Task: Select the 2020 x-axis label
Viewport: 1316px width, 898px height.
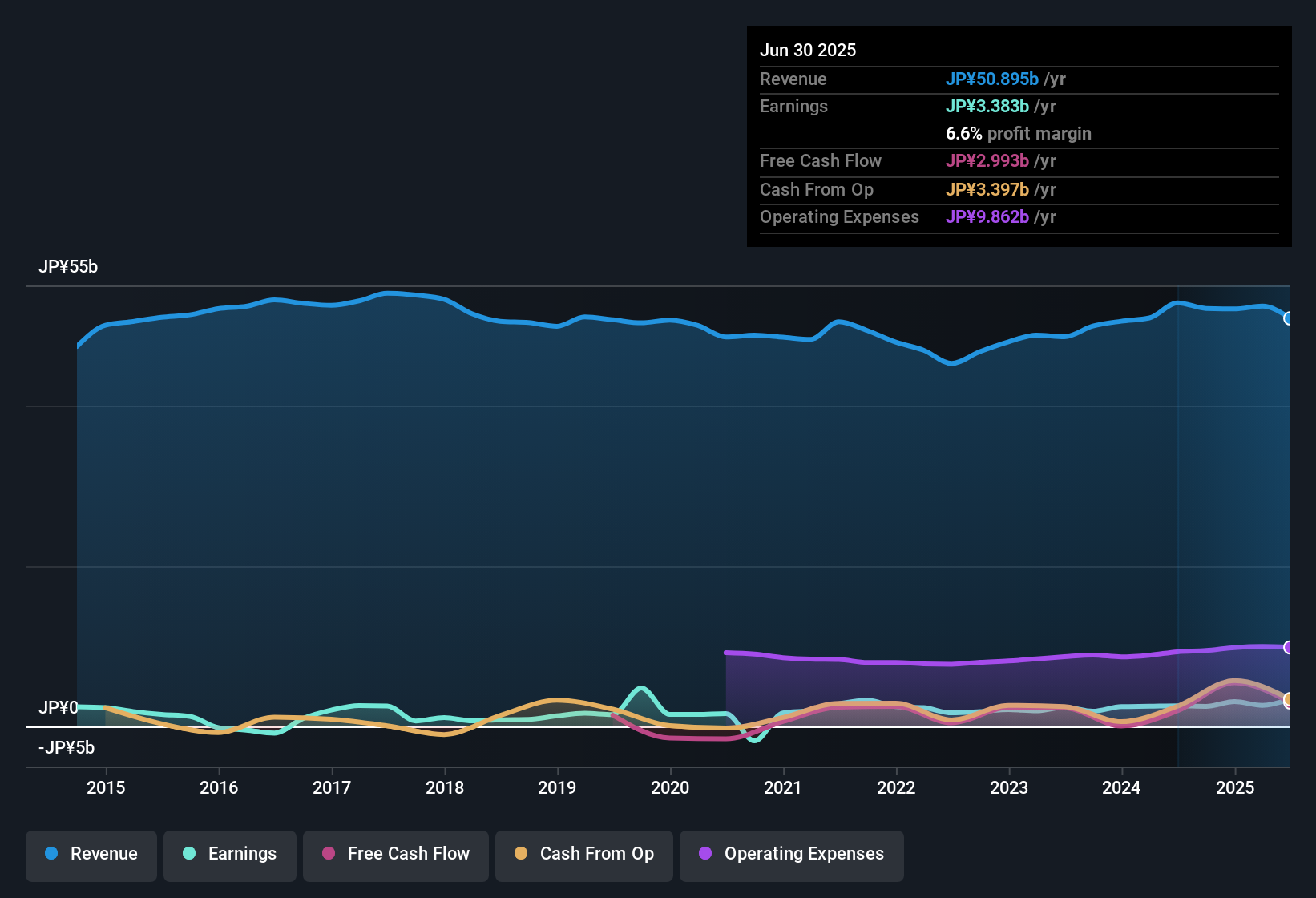Action: pyautogui.click(x=670, y=787)
